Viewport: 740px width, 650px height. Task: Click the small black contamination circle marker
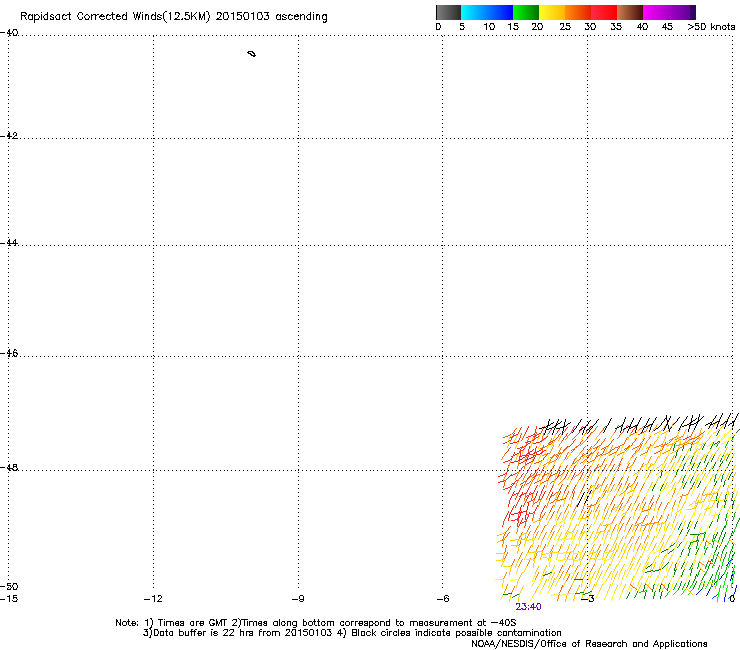click(252, 54)
